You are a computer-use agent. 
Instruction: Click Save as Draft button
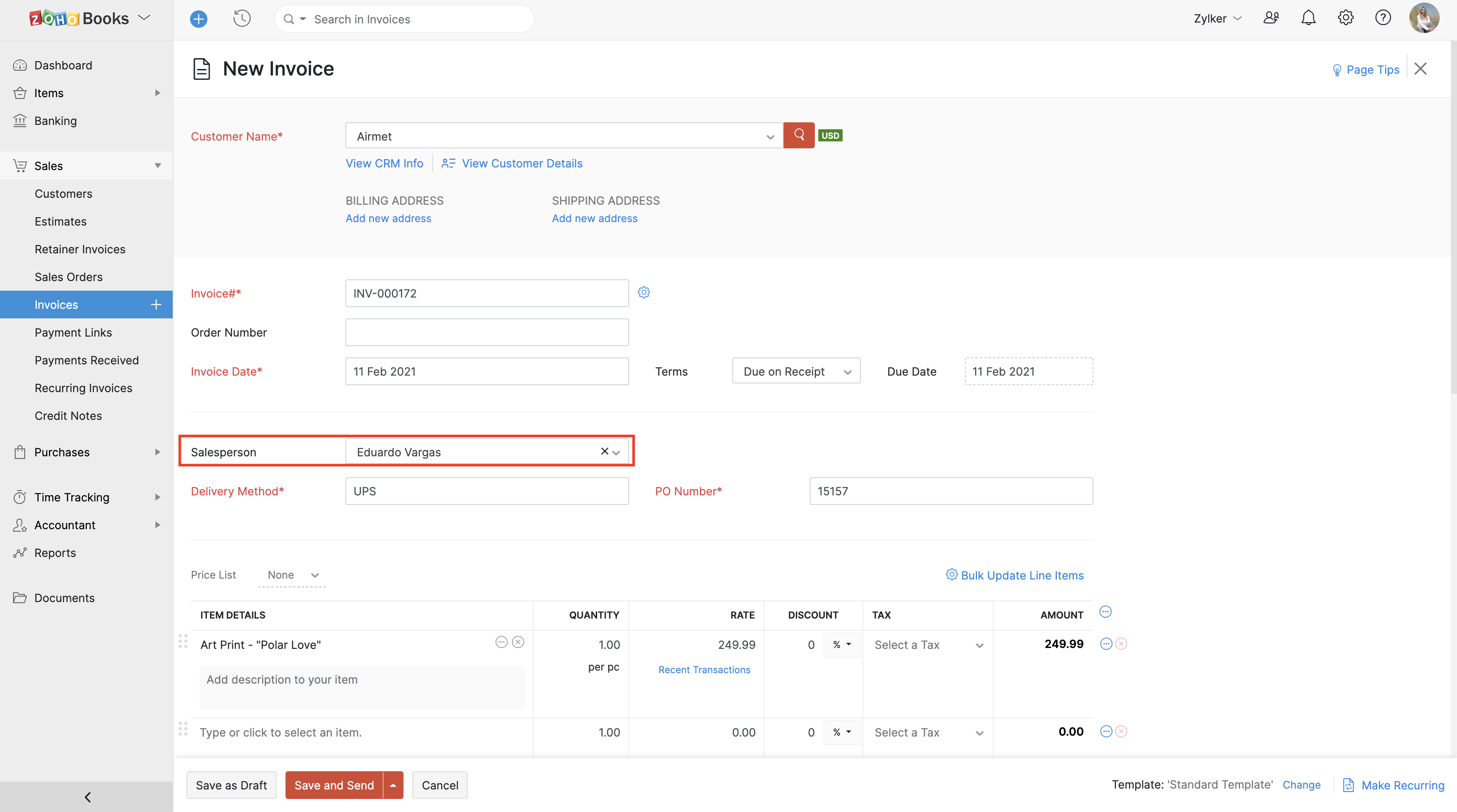[231, 786]
